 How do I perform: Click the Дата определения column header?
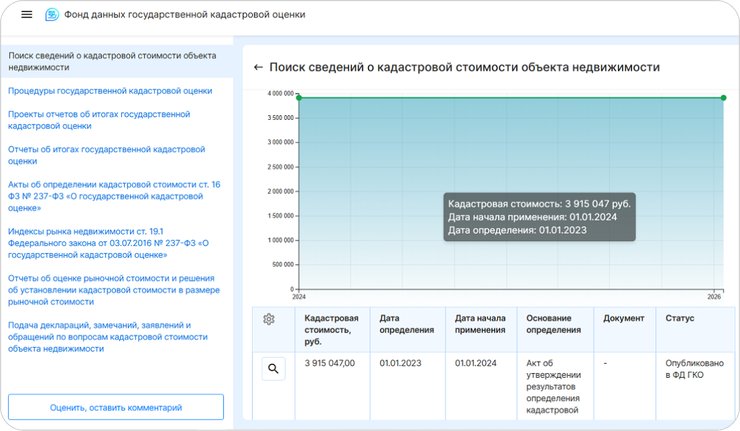pos(406,324)
